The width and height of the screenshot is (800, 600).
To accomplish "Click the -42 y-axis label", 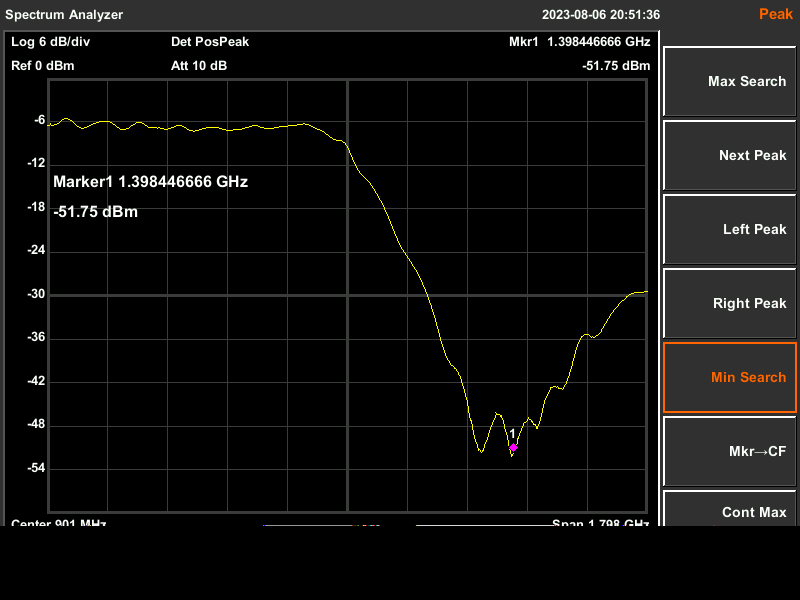I will click(x=36, y=381).
